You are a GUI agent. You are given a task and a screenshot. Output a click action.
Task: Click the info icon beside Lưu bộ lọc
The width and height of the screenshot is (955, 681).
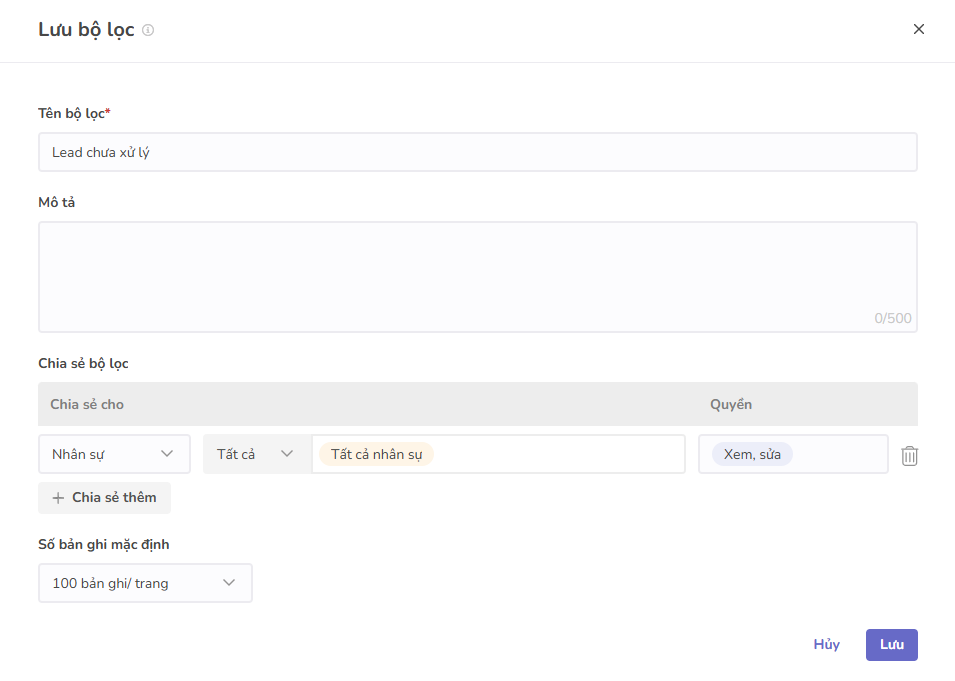(x=148, y=30)
